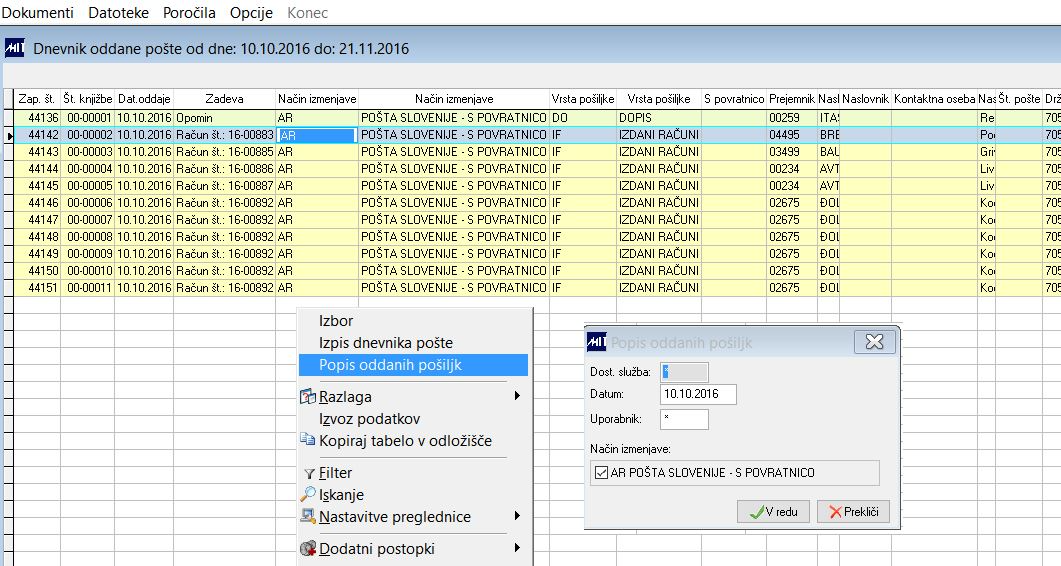Click the S povratnico column header
This screenshot has height=566, width=1061.
(x=733, y=99)
